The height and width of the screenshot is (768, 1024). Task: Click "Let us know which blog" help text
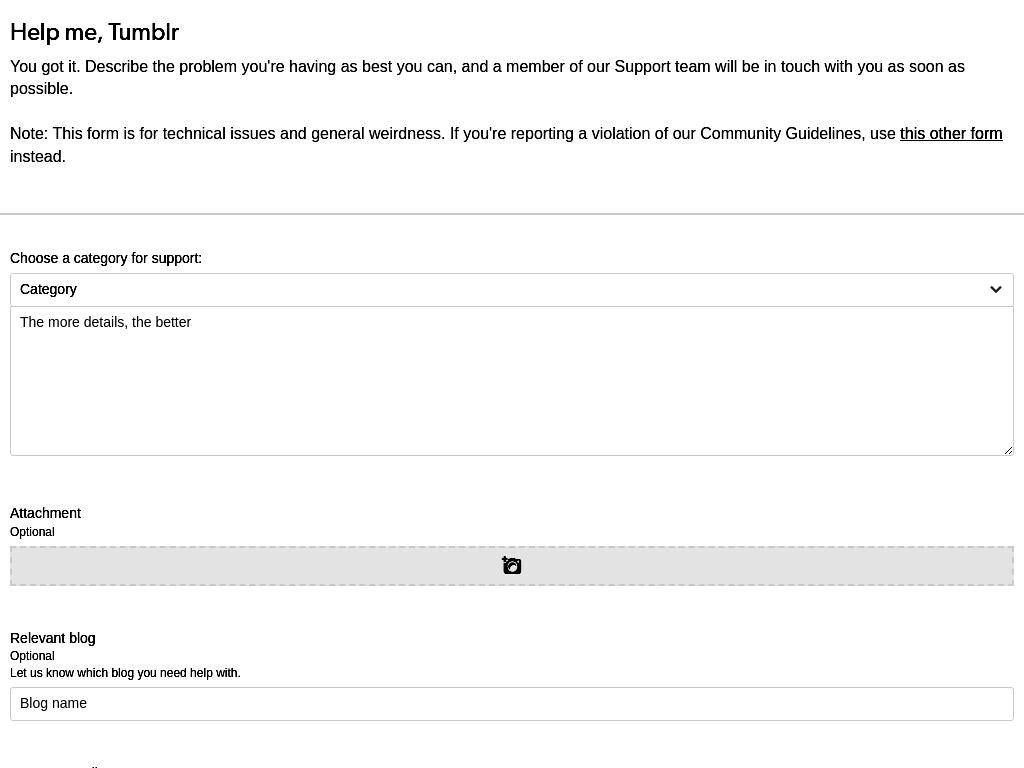[x=125, y=673]
